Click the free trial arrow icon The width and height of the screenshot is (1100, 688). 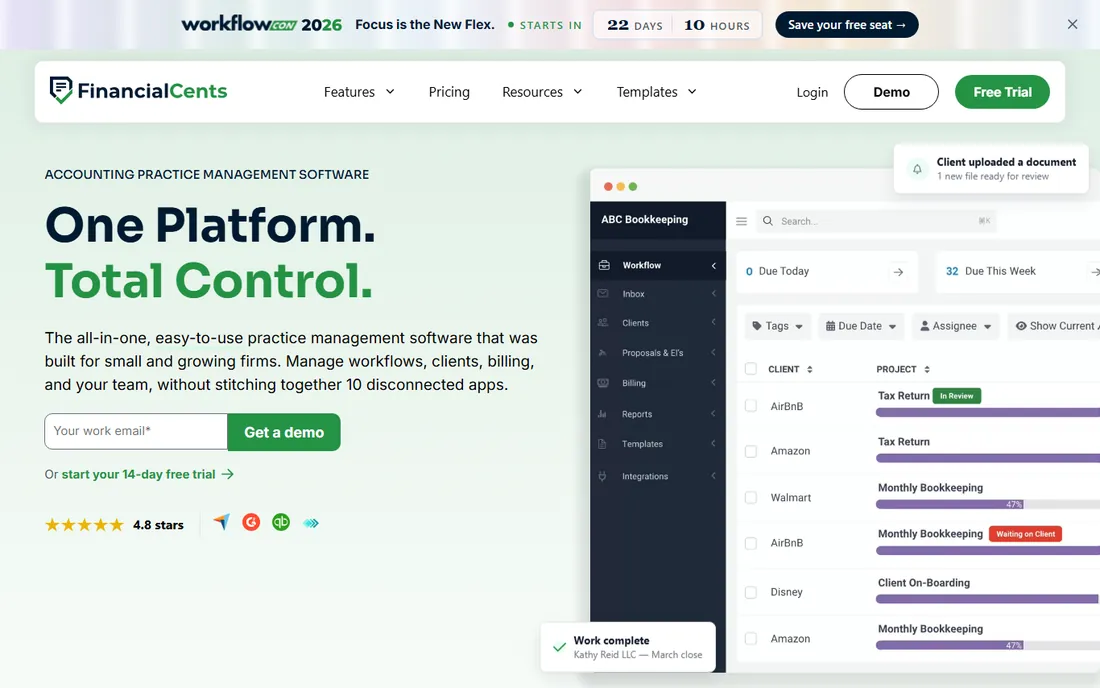[227, 474]
